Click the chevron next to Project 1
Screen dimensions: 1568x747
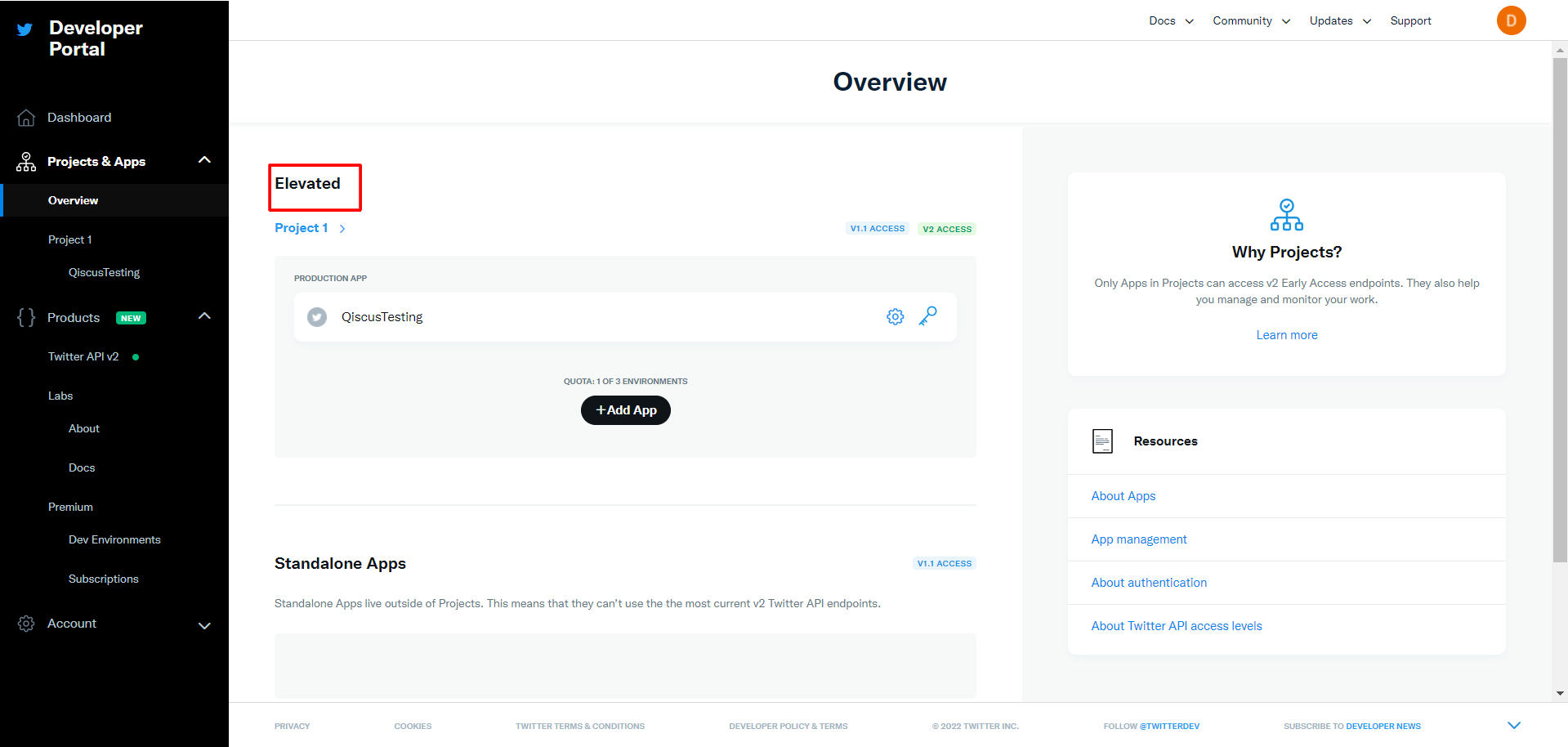[342, 229]
